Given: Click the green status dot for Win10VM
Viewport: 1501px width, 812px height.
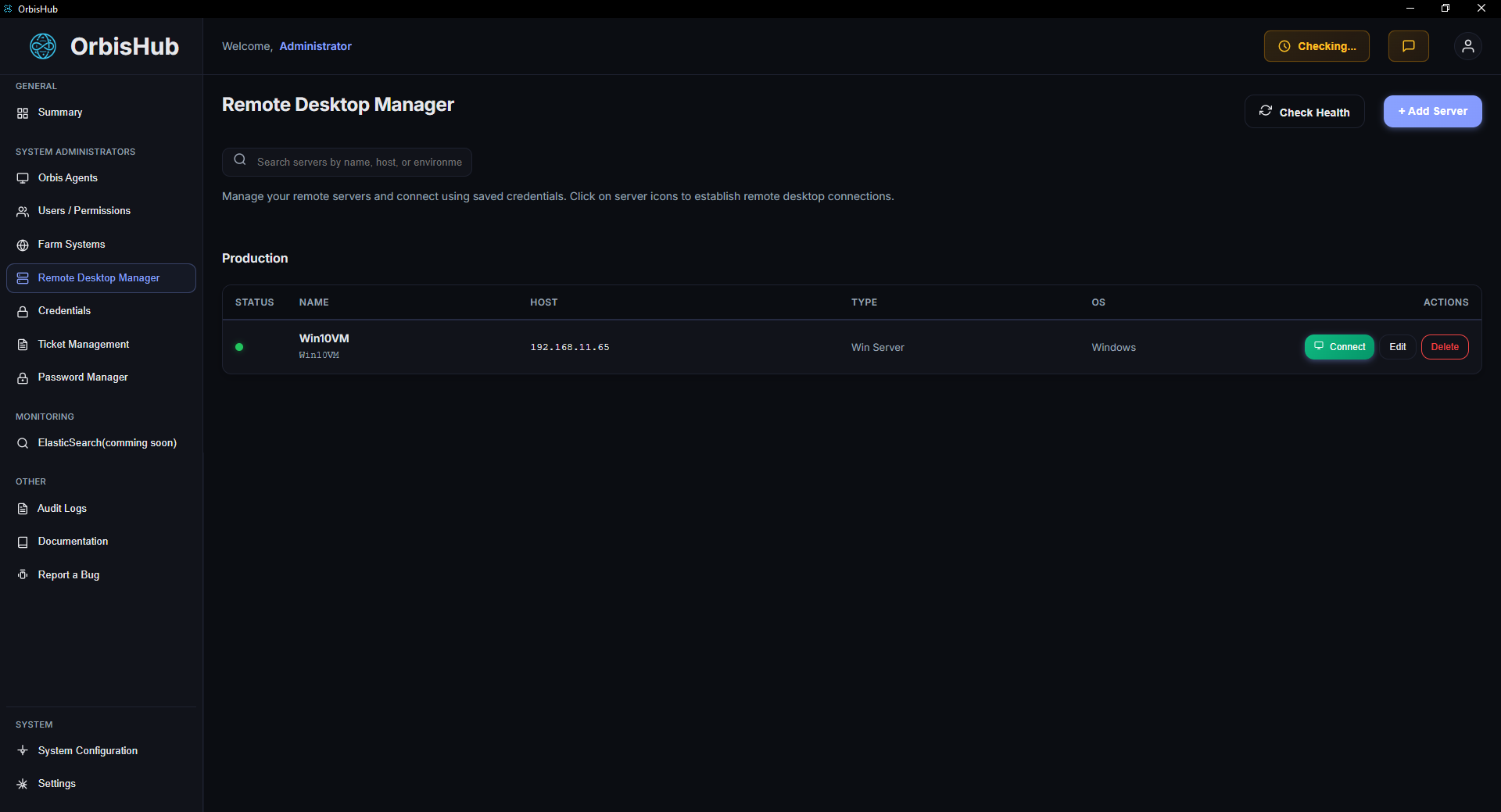Looking at the screenshot, I should pos(239,347).
